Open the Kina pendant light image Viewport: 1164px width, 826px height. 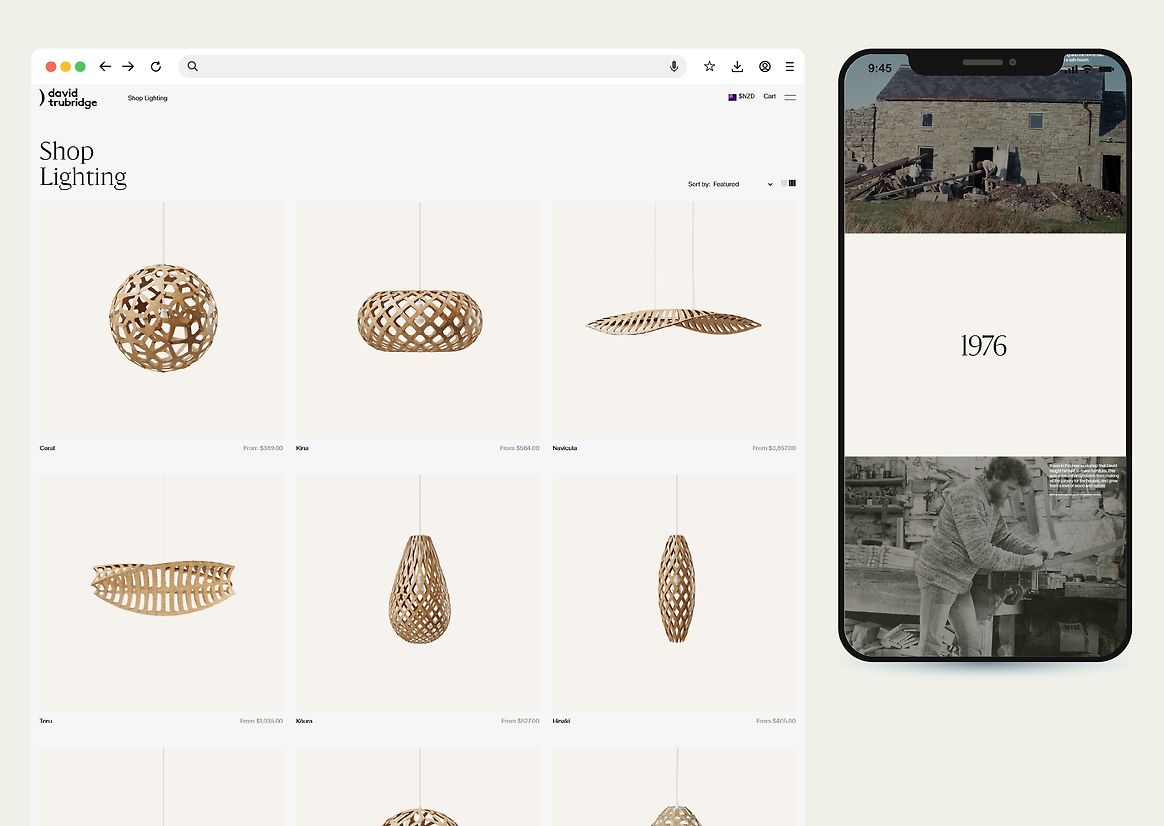417,321
